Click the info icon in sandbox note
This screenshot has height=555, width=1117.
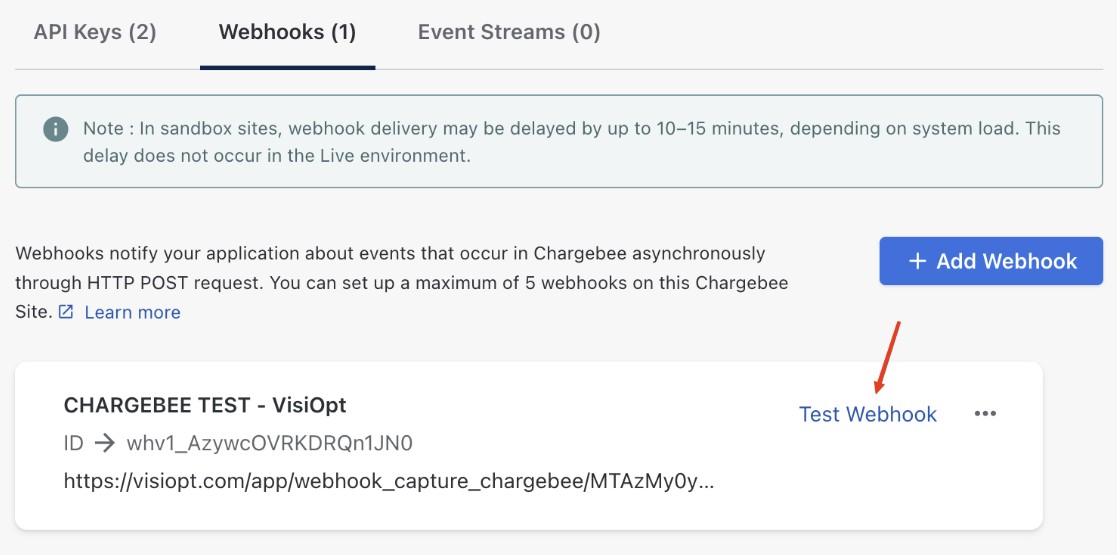click(56, 129)
